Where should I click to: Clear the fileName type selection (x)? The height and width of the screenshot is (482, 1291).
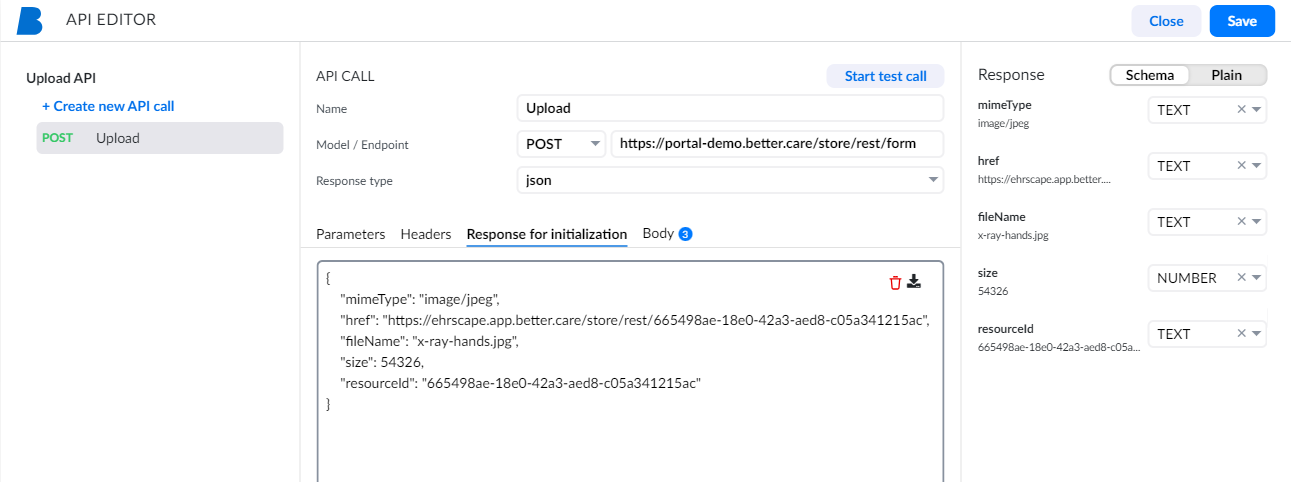tap(1241, 222)
